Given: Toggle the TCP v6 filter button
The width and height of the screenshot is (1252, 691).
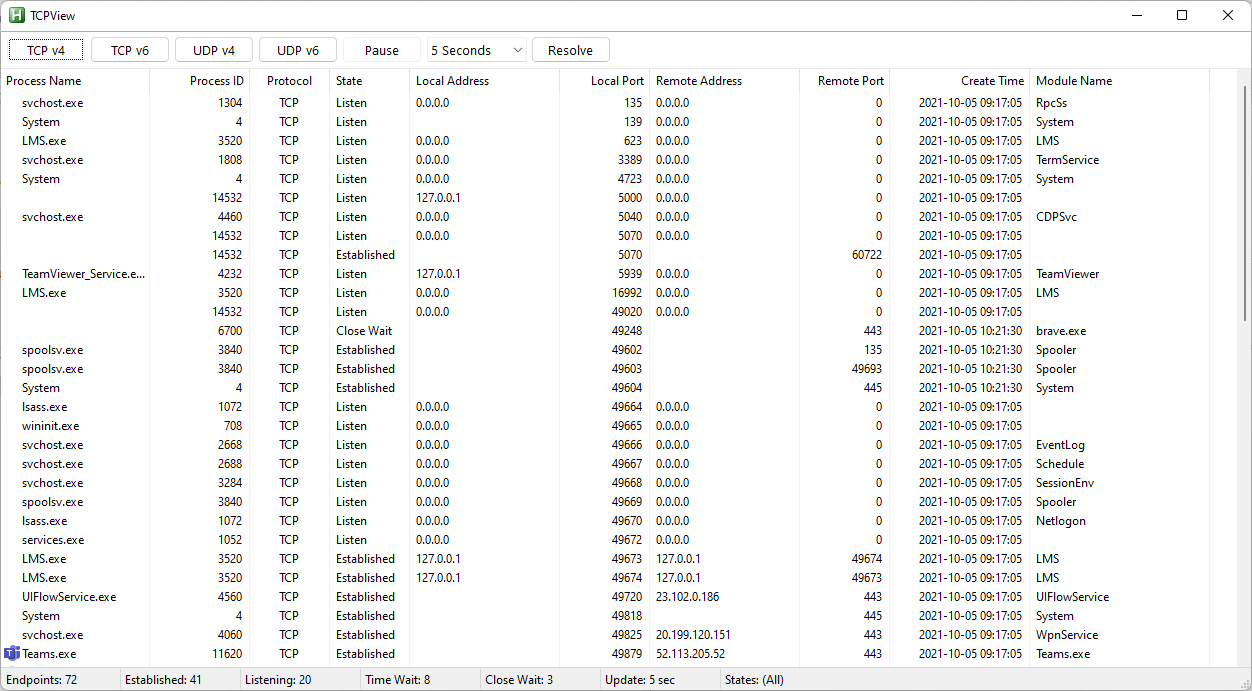Looking at the screenshot, I should (x=130, y=50).
